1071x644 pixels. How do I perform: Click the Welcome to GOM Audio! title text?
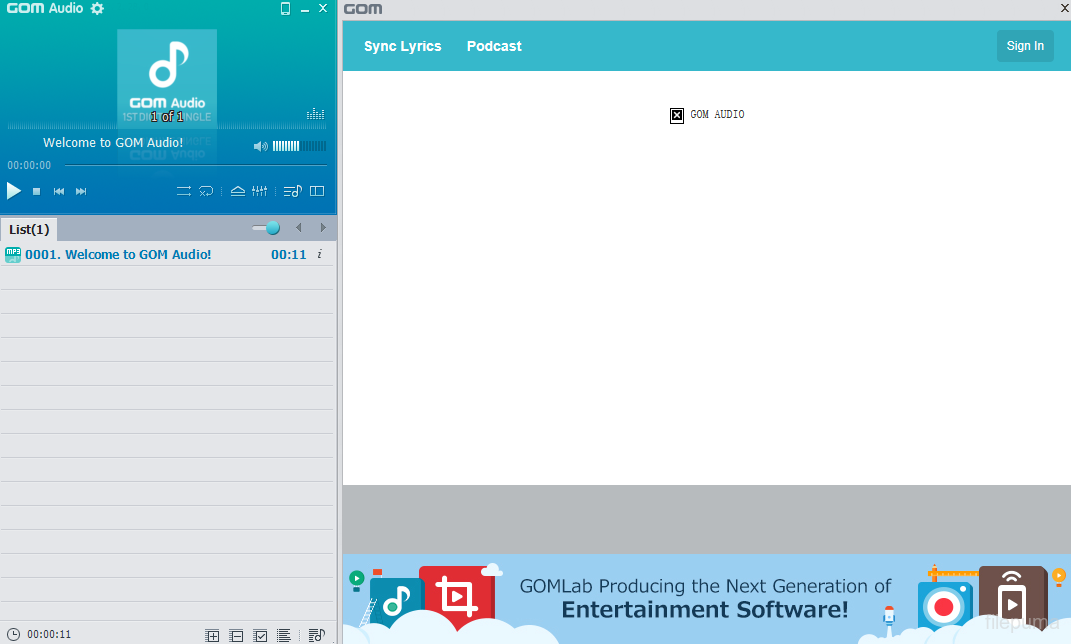pos(113,143)
